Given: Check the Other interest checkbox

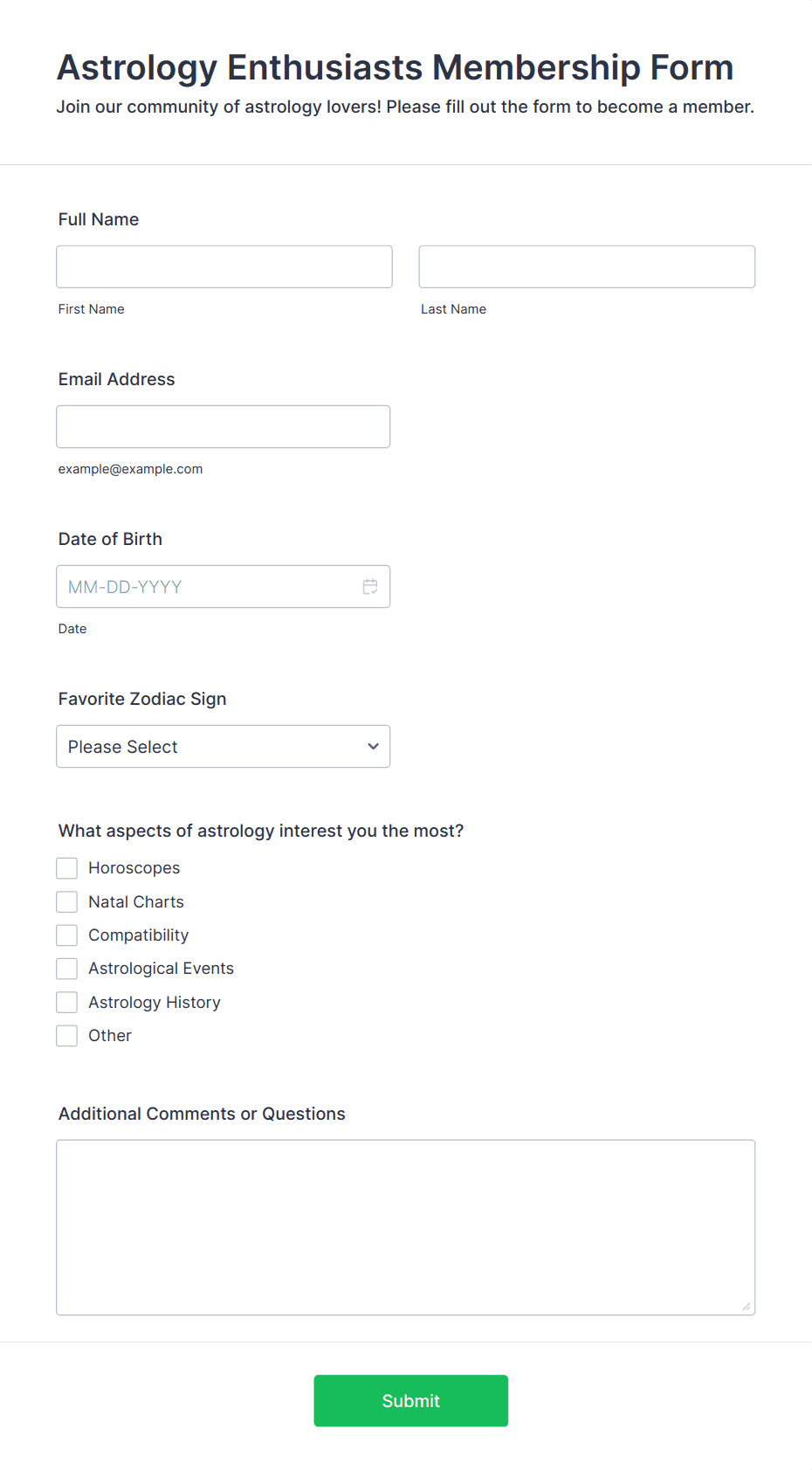Looking at the screenshot, I should point(67,1036).
